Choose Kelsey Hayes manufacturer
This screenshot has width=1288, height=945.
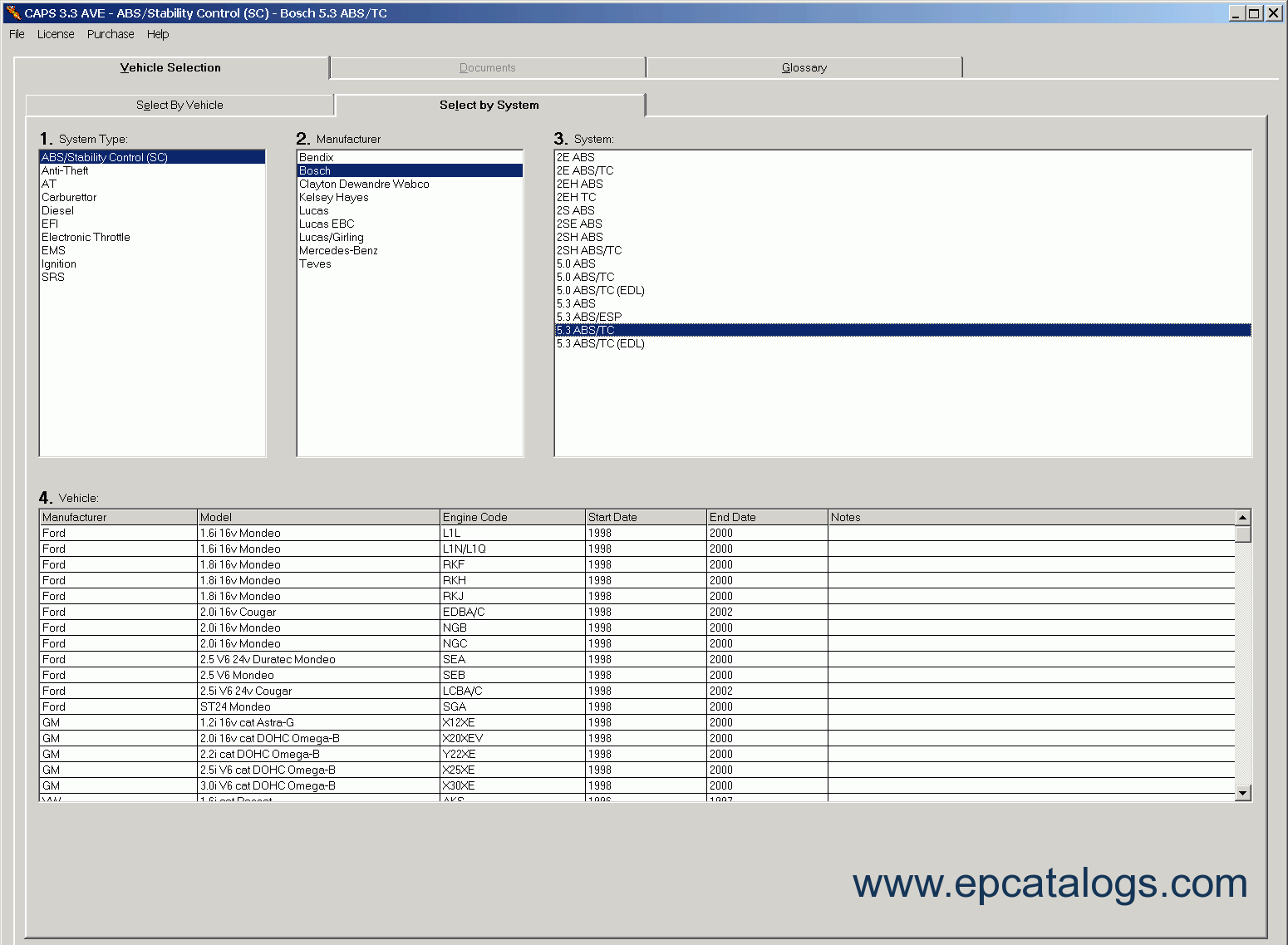click(x=410, y=197)
